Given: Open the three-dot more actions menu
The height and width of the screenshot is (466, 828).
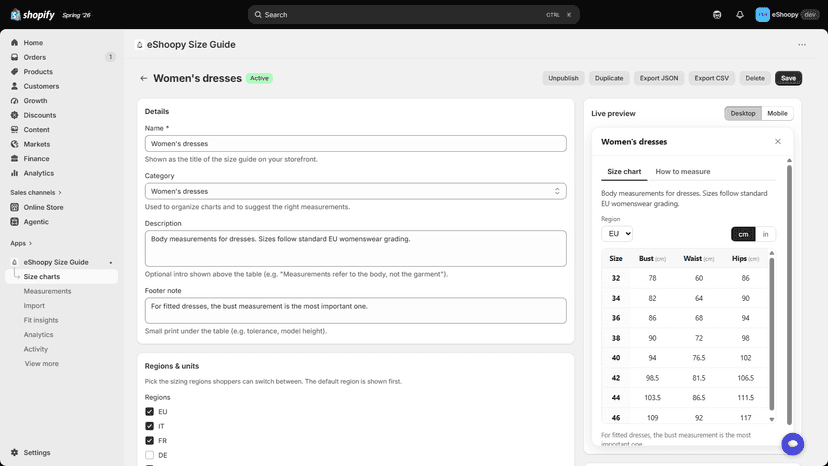Looking at the screenshot, I should coord(802,45).
